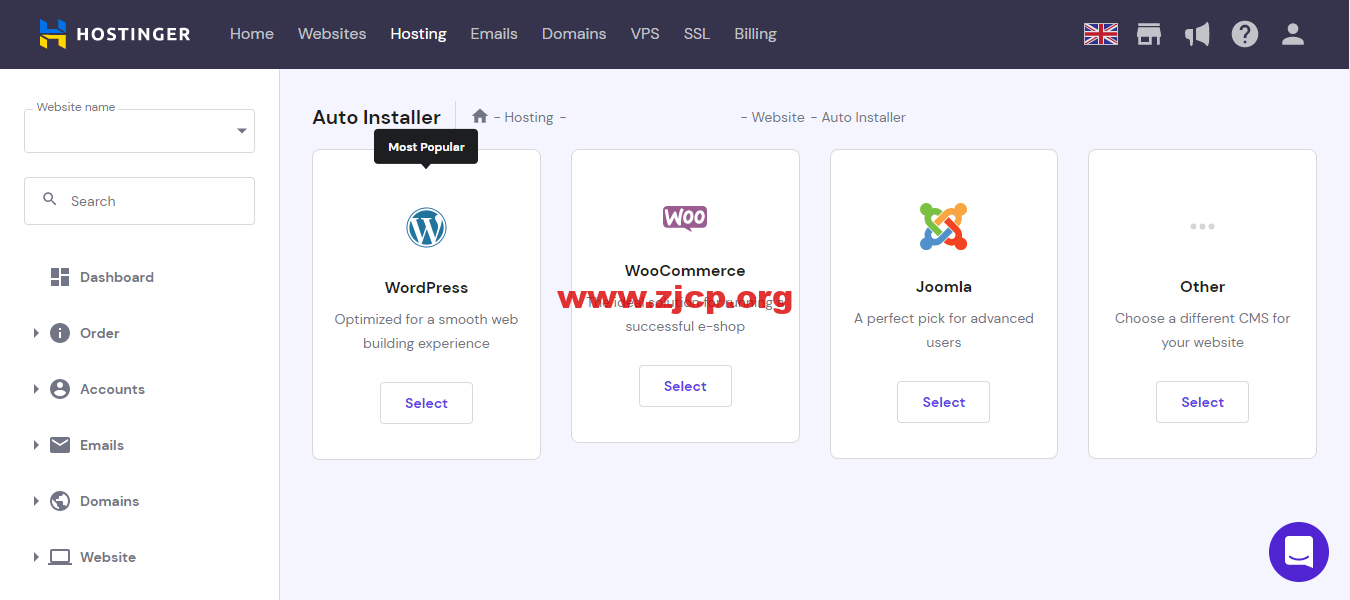Open Websites in top navigation

[332, 34]
